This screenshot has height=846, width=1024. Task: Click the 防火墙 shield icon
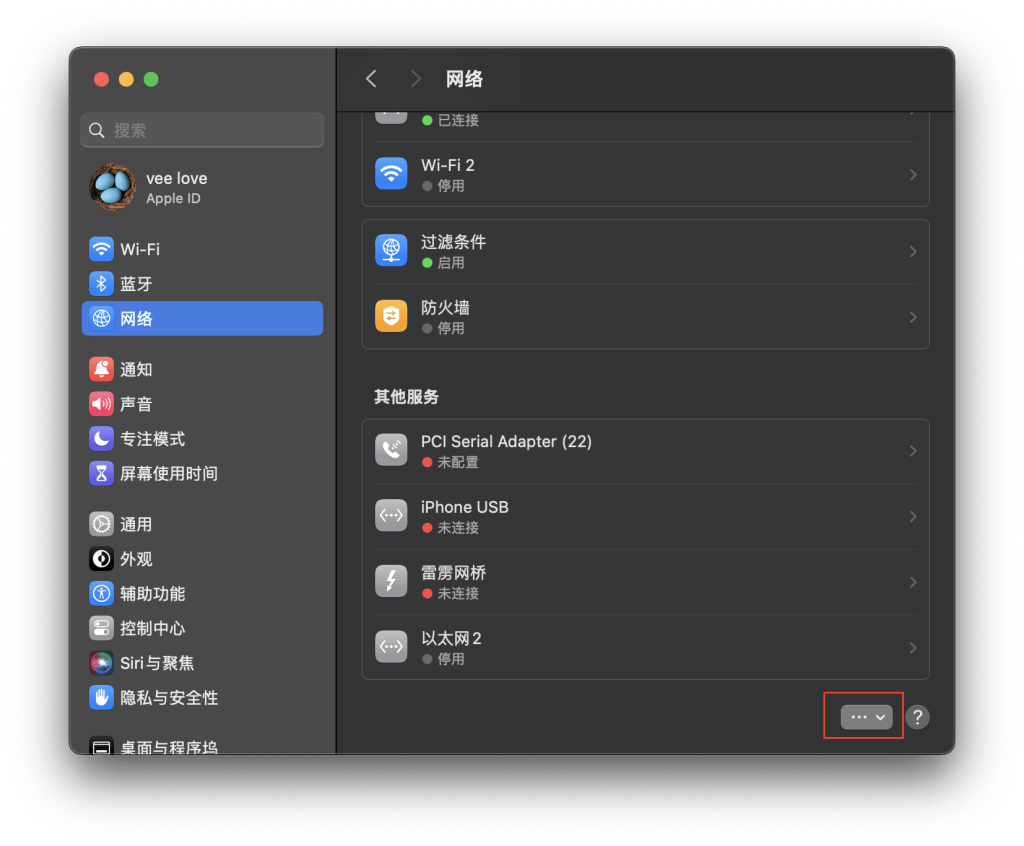(x=390, y=316)
